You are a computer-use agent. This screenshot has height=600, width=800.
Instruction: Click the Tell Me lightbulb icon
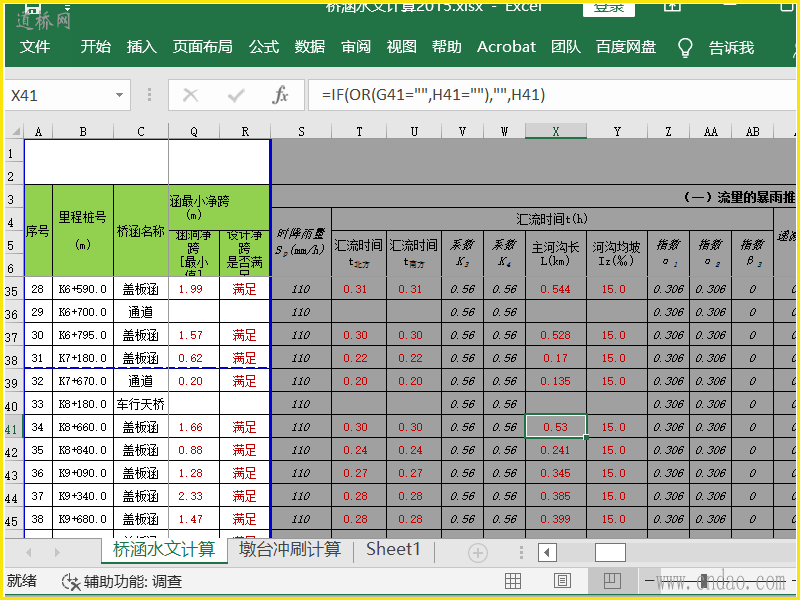click(685, 47)
